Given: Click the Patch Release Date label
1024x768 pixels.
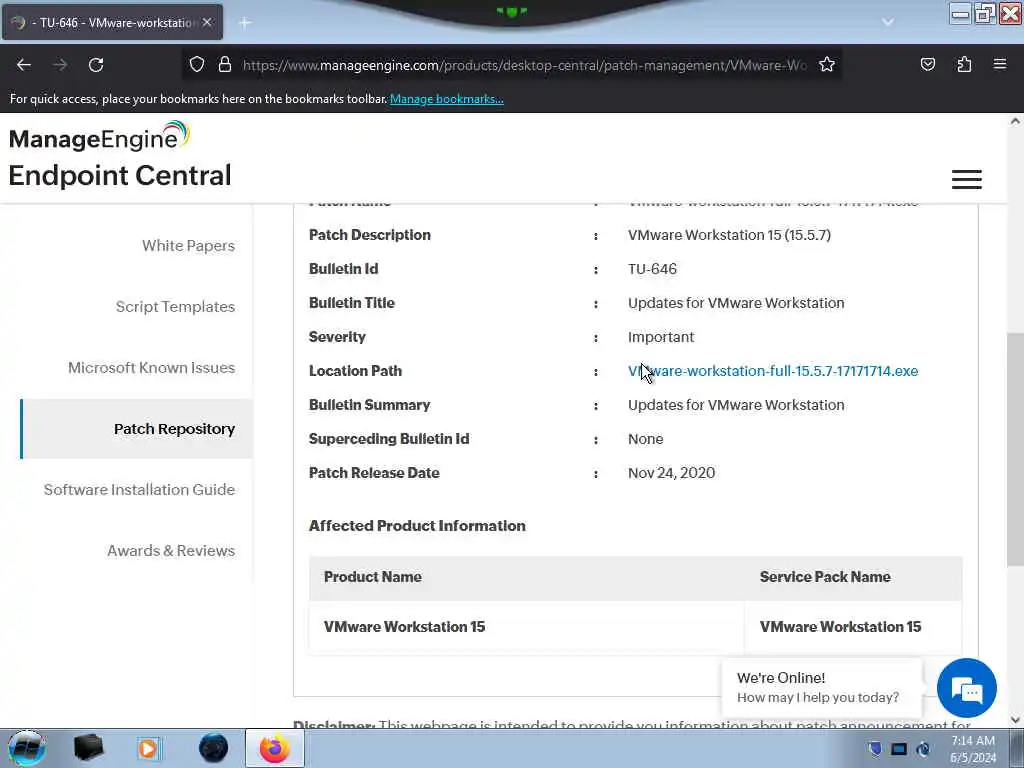Looking at the screenshot, I should tap(374, 473).
